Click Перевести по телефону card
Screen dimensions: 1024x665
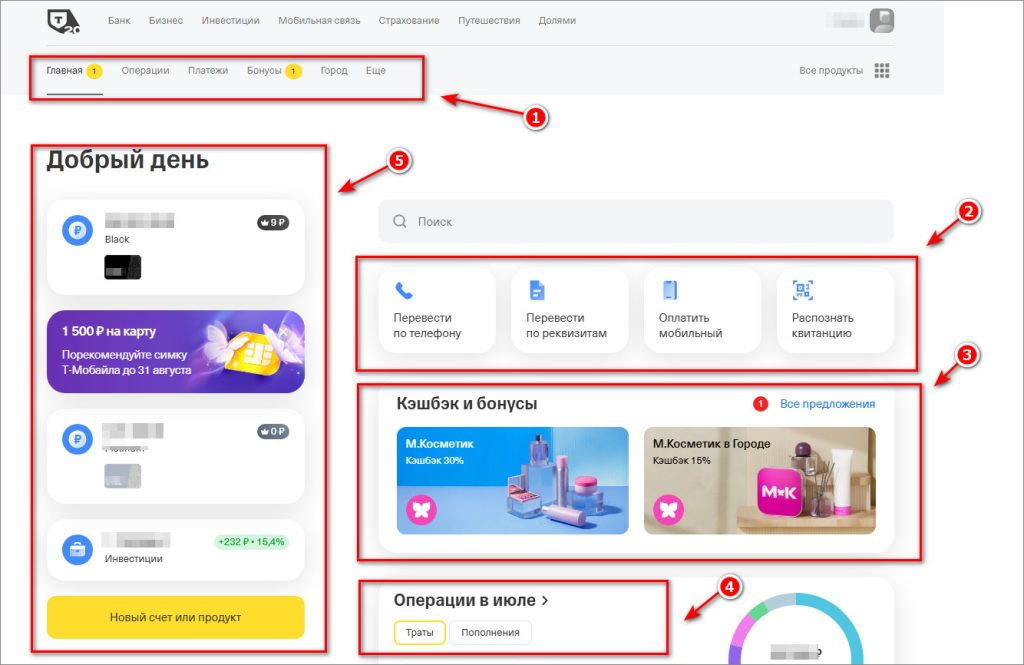point(437,310)
